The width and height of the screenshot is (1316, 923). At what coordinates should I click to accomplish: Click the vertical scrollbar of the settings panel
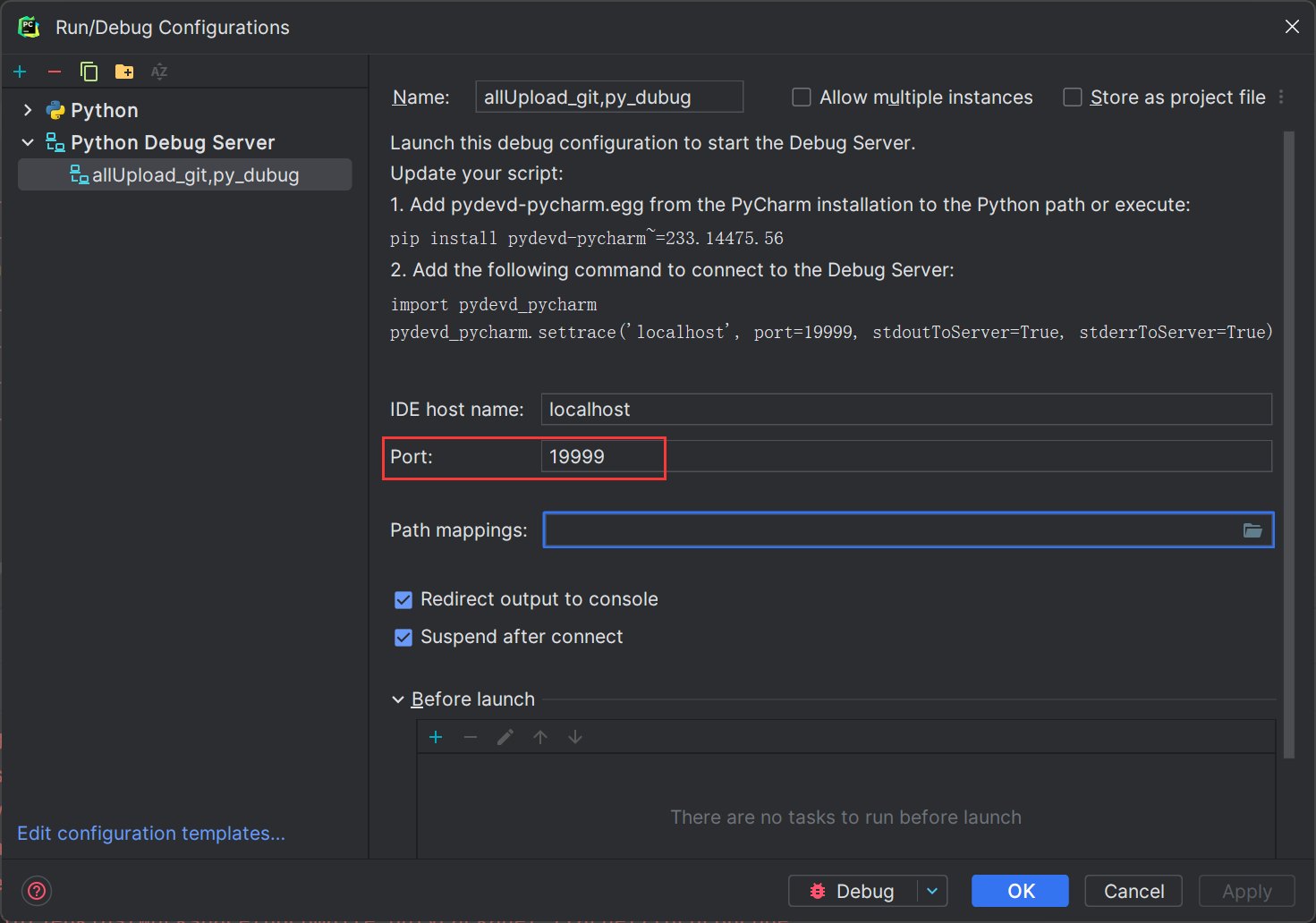[x=1288, y=445]
